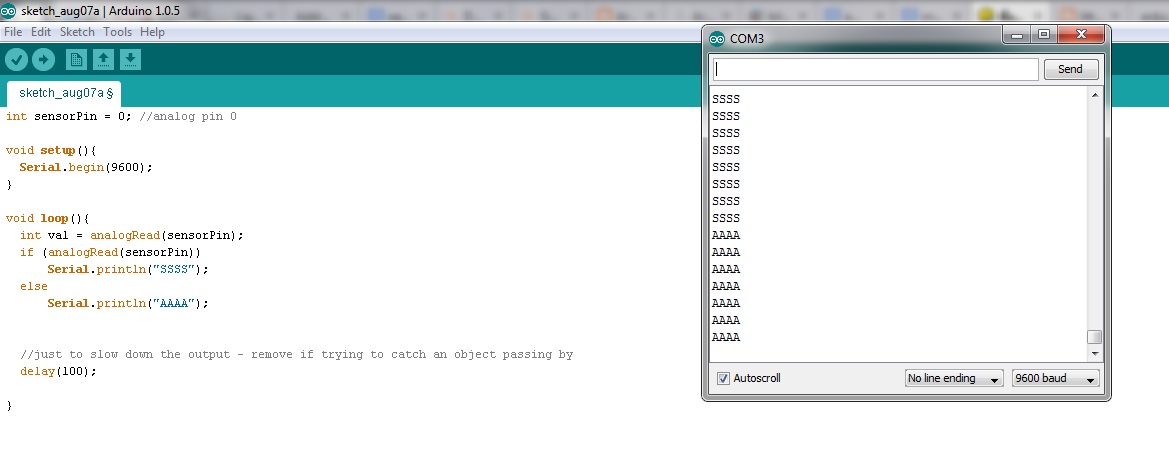Click the Serial.begin(9600); line
Viewport: 1169px width, 461px height.
[86, 168]
